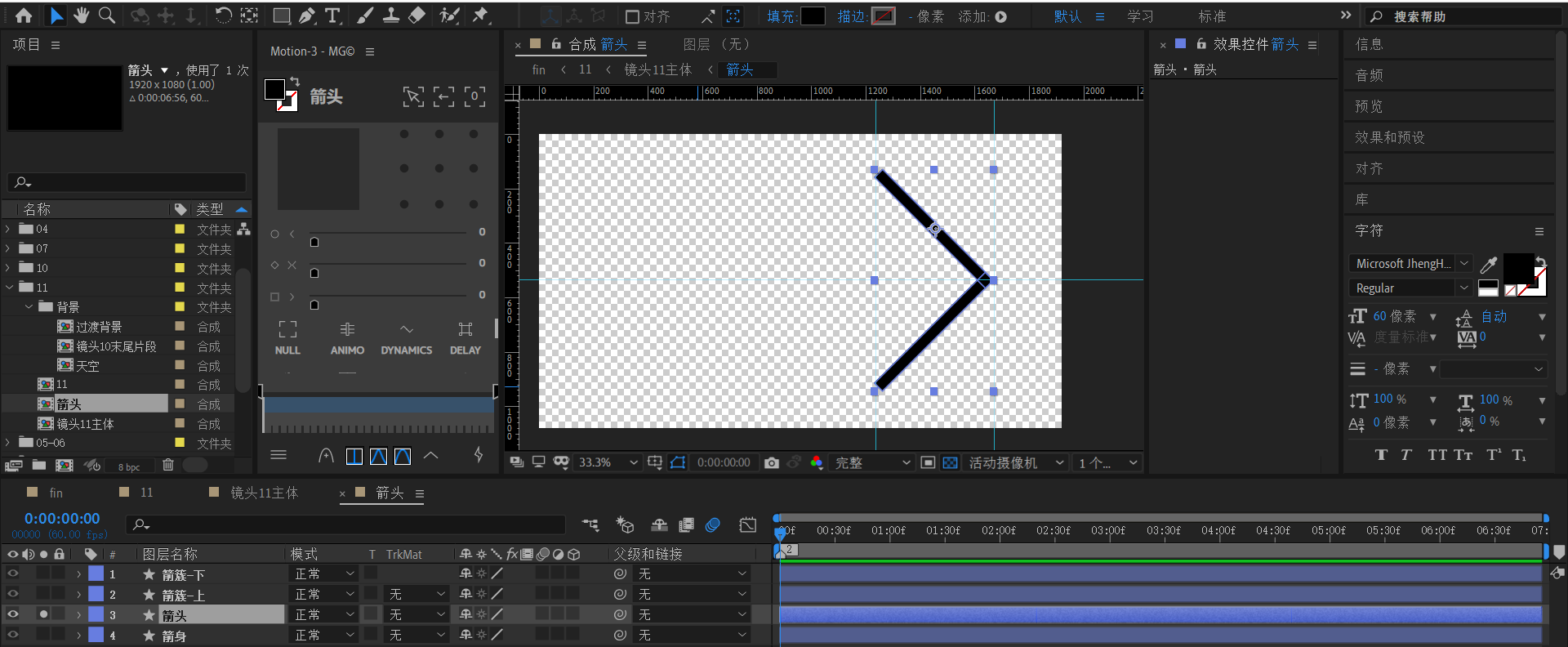Select the Hand tool
This screenshot has height=647, width=1568.
[81, 16]
